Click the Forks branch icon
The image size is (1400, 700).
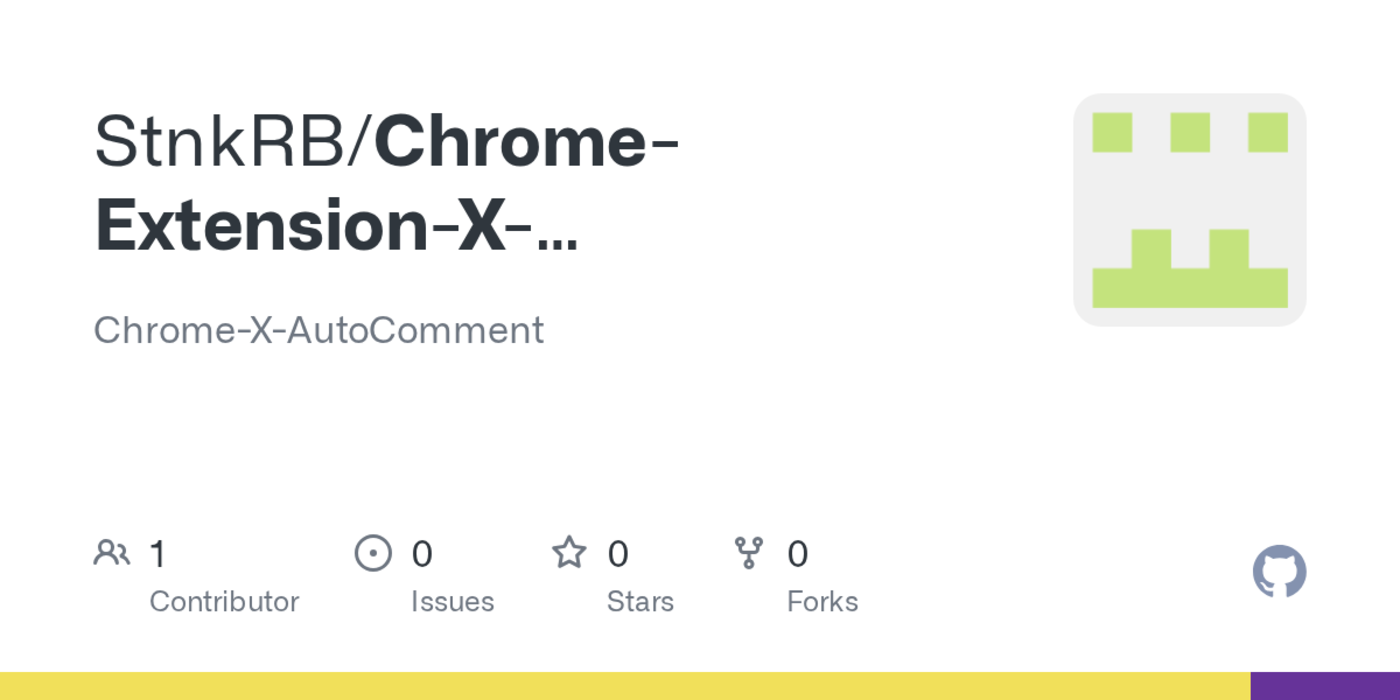(748, 553)
